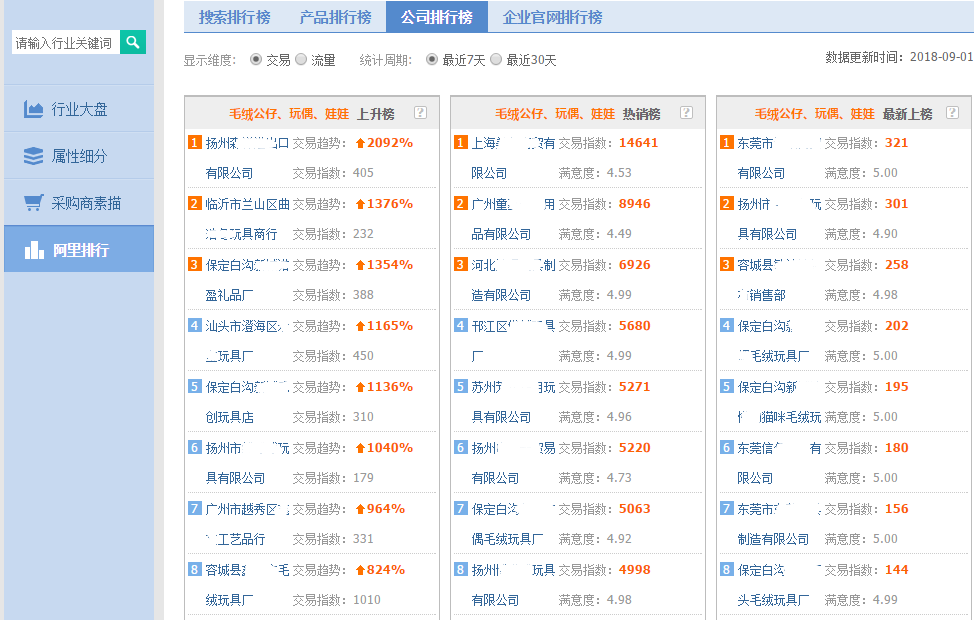974x620 pixels.
Task: Switch to the 搜索排行榜 tab
Action: point(236,17)
